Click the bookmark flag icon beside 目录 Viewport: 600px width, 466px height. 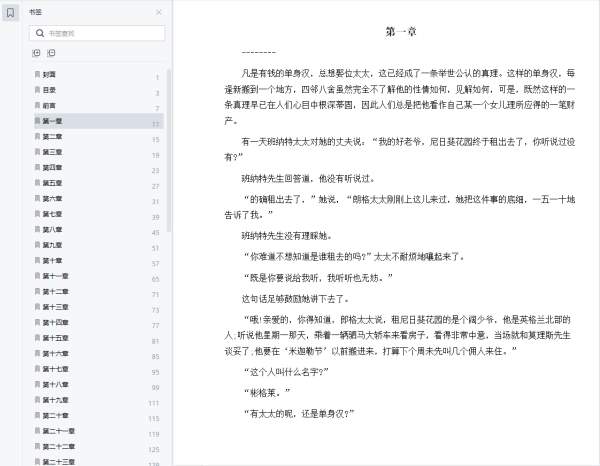coord(38,90)
